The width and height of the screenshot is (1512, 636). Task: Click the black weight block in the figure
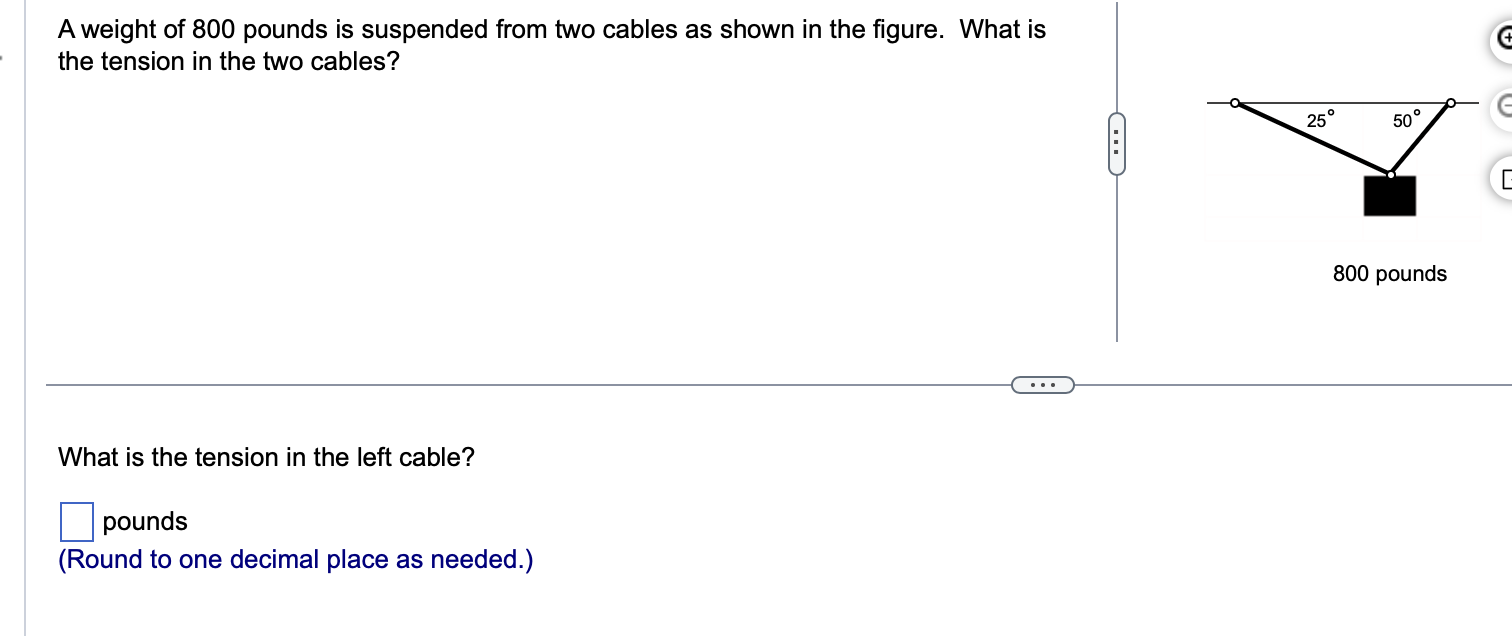[x=1389, y=196]
